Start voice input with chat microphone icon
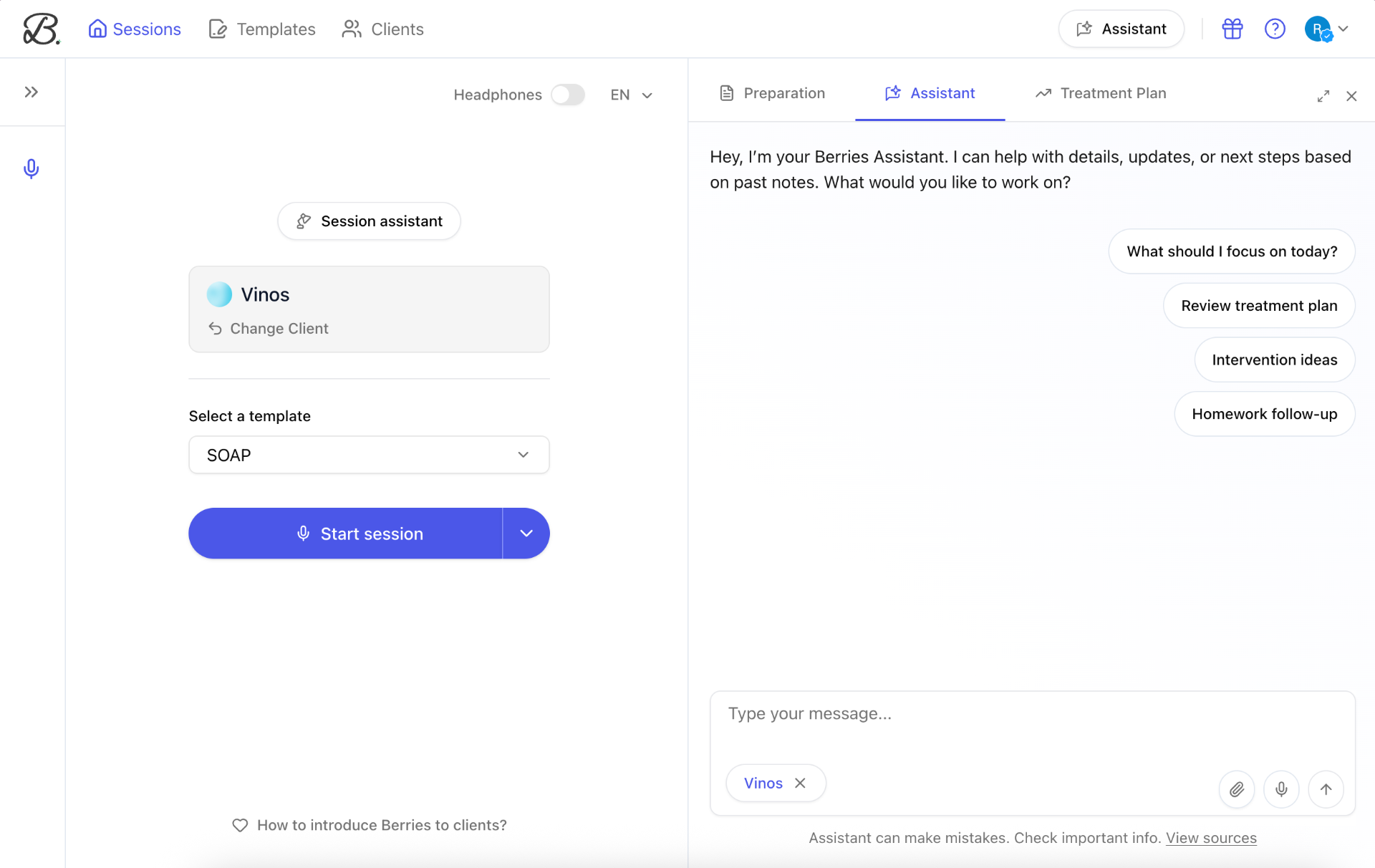The height and width of the screenshot is (868, 1375). [x=1281, y=789]
